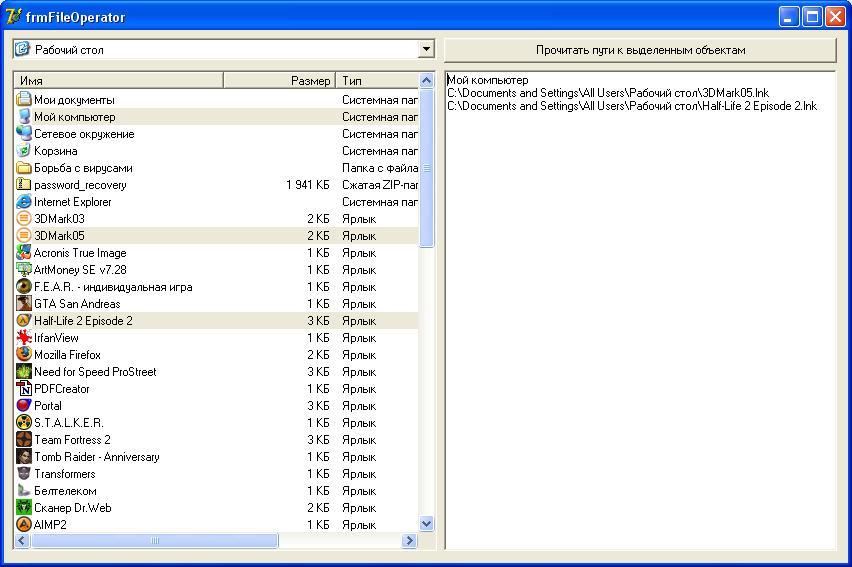Click the list's scroll up arrow
Screen dimensions: 852x567
[x=427, y=80]
